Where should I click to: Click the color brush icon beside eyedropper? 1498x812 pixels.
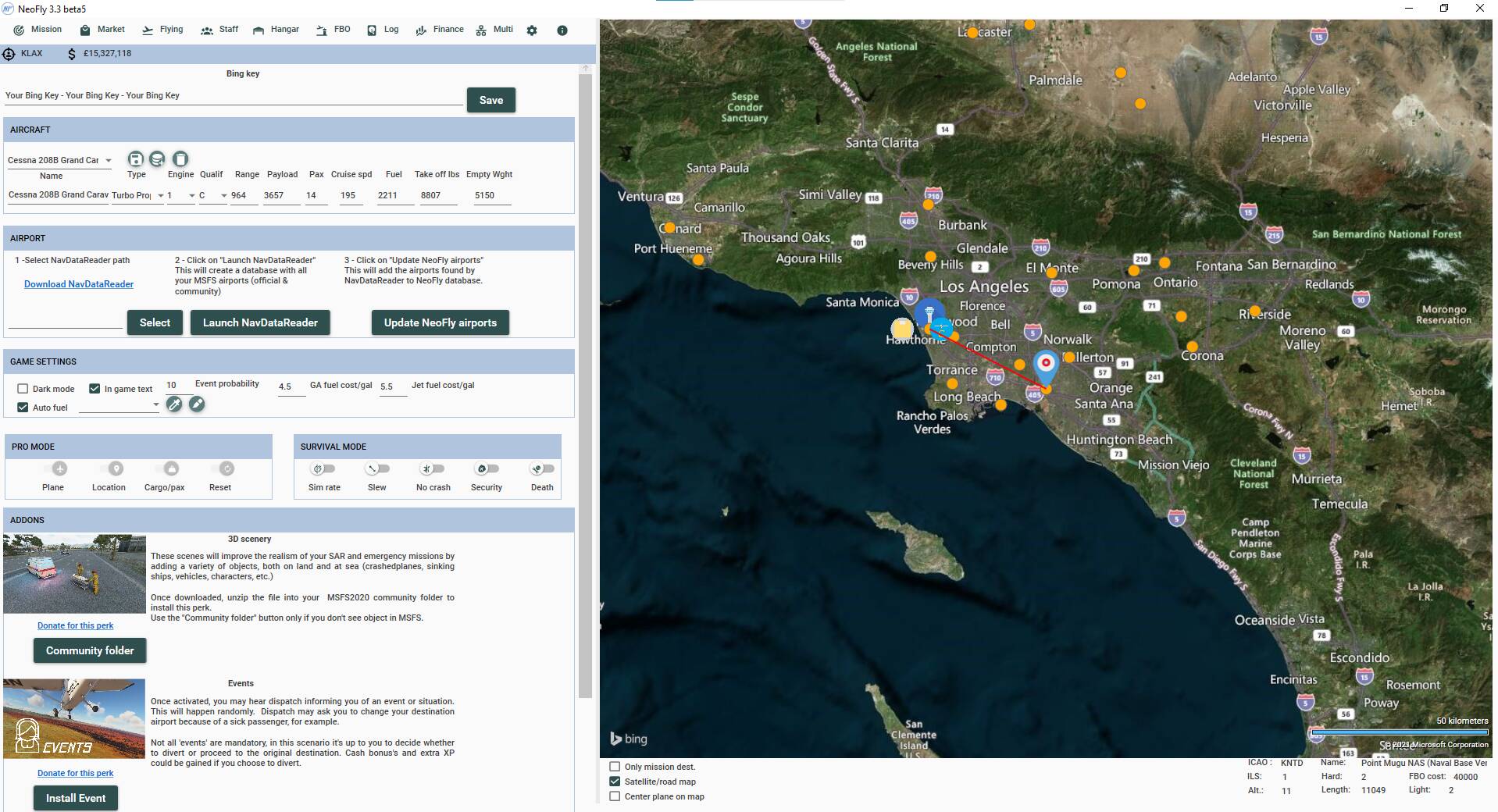point(197,404)
